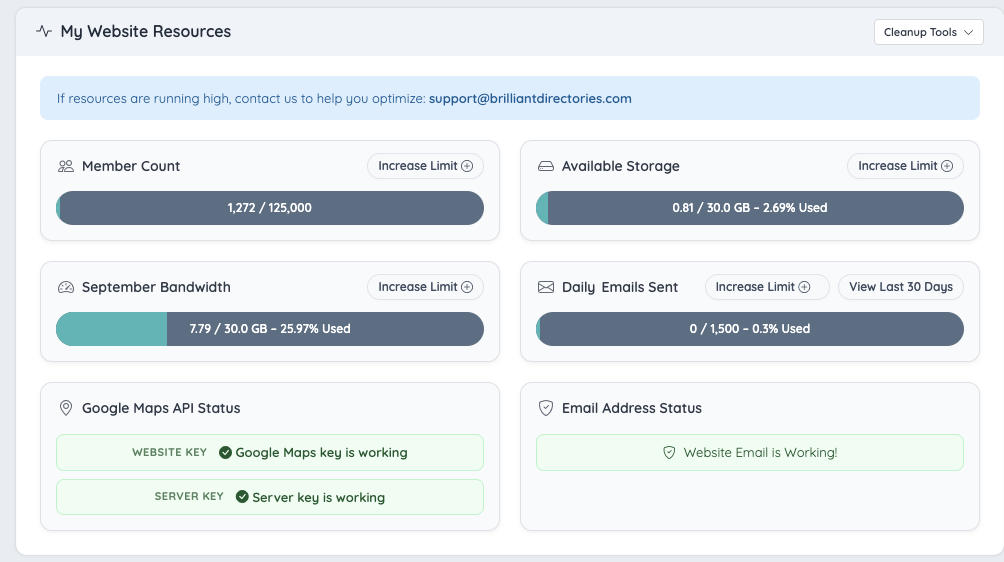1004x562 pixels.
Task: Click the Email Address Status heading
Action: point(632,408)
